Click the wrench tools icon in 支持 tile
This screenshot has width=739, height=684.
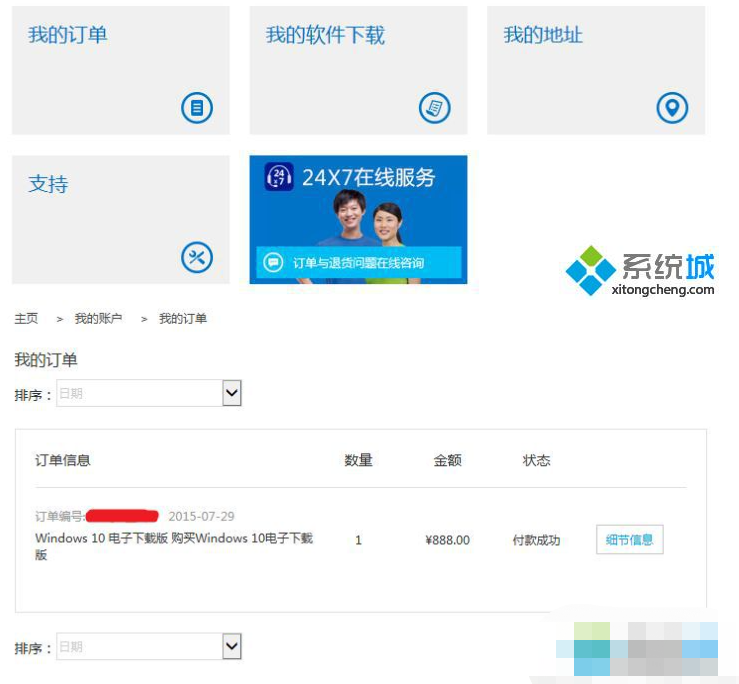coord(197,257)
